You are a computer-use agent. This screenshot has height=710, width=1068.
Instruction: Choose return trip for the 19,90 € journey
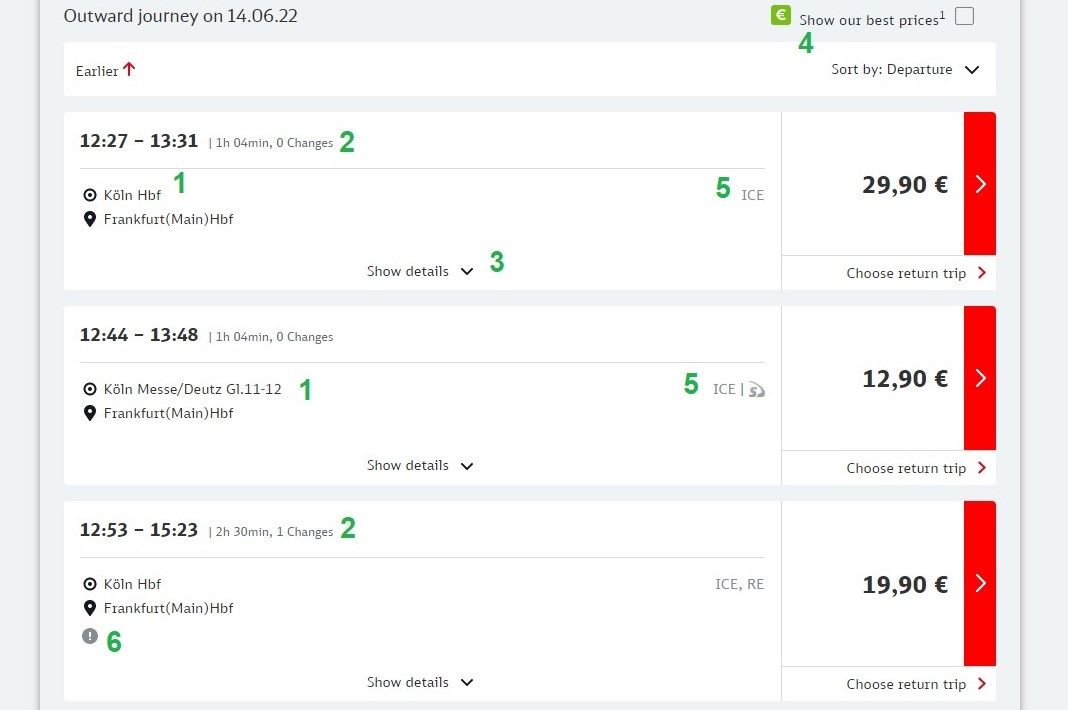[x=904, y=684]
